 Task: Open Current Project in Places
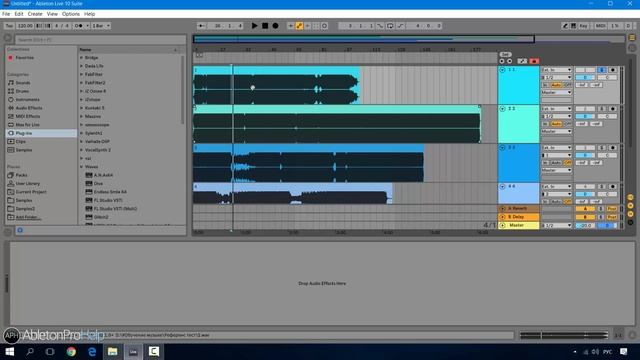coord(31,192)
